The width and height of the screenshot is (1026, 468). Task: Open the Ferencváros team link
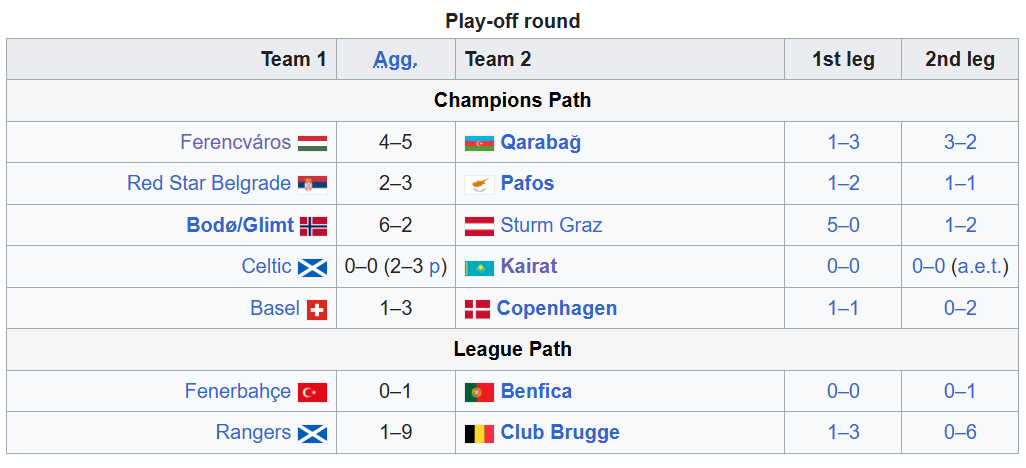pyautogui.click(x=235, y=142)
